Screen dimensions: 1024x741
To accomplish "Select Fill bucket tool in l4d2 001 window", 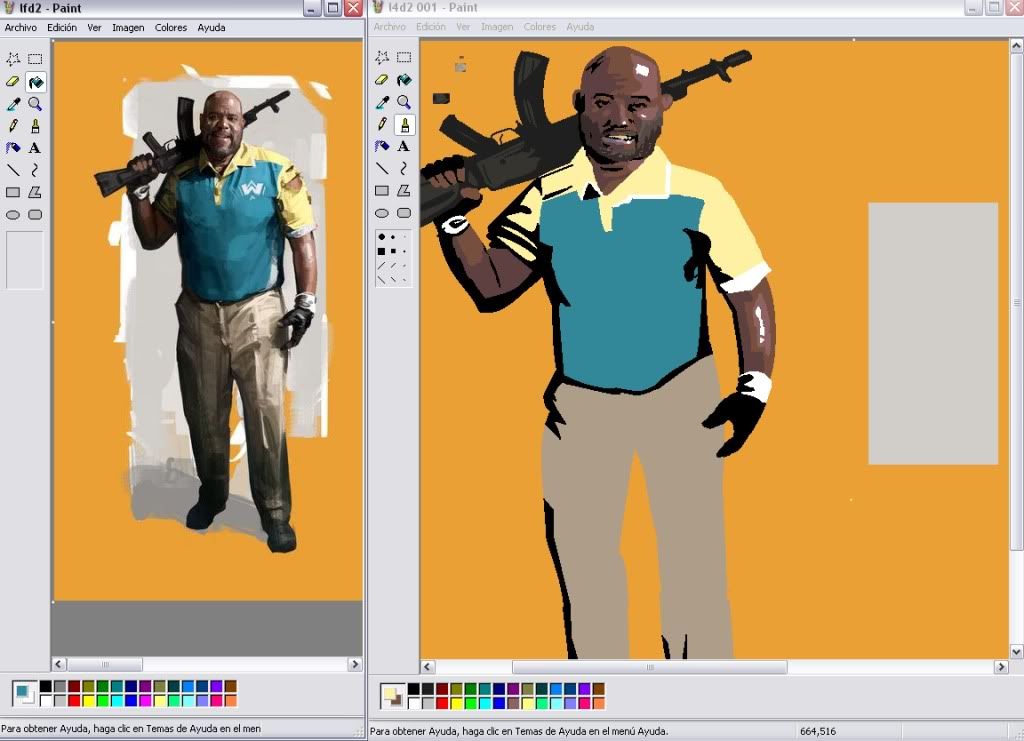I will pos(404,80).
